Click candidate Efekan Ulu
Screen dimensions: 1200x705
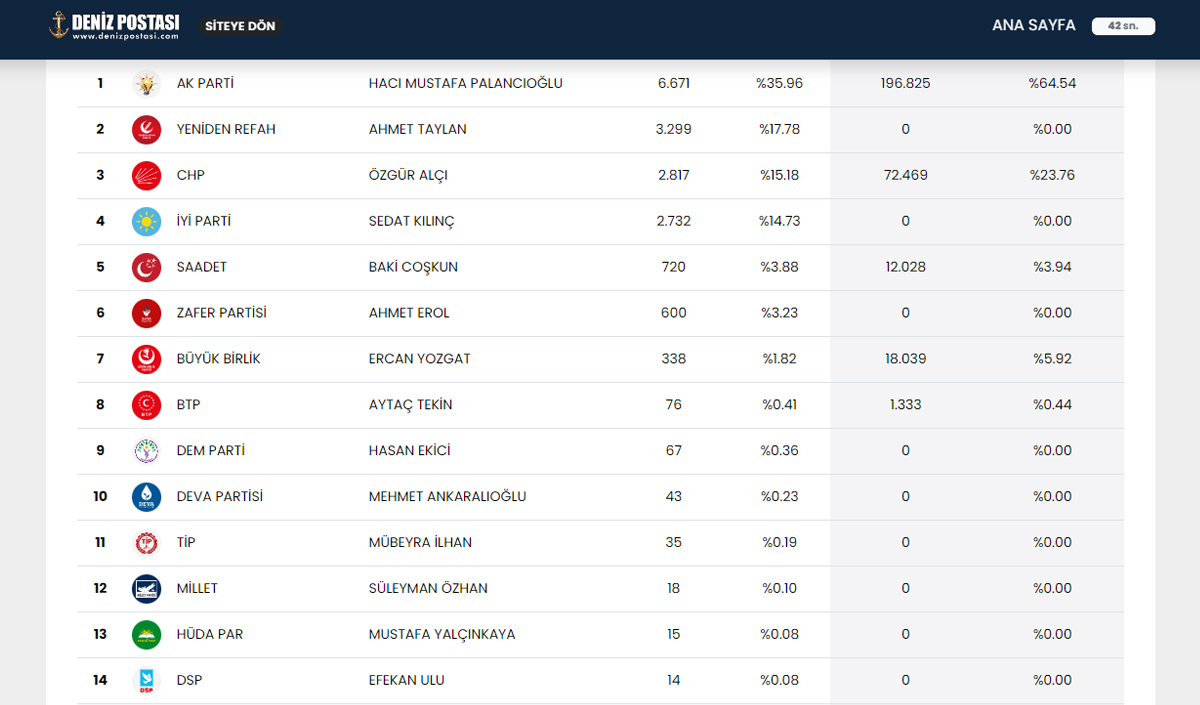(407, 681)
